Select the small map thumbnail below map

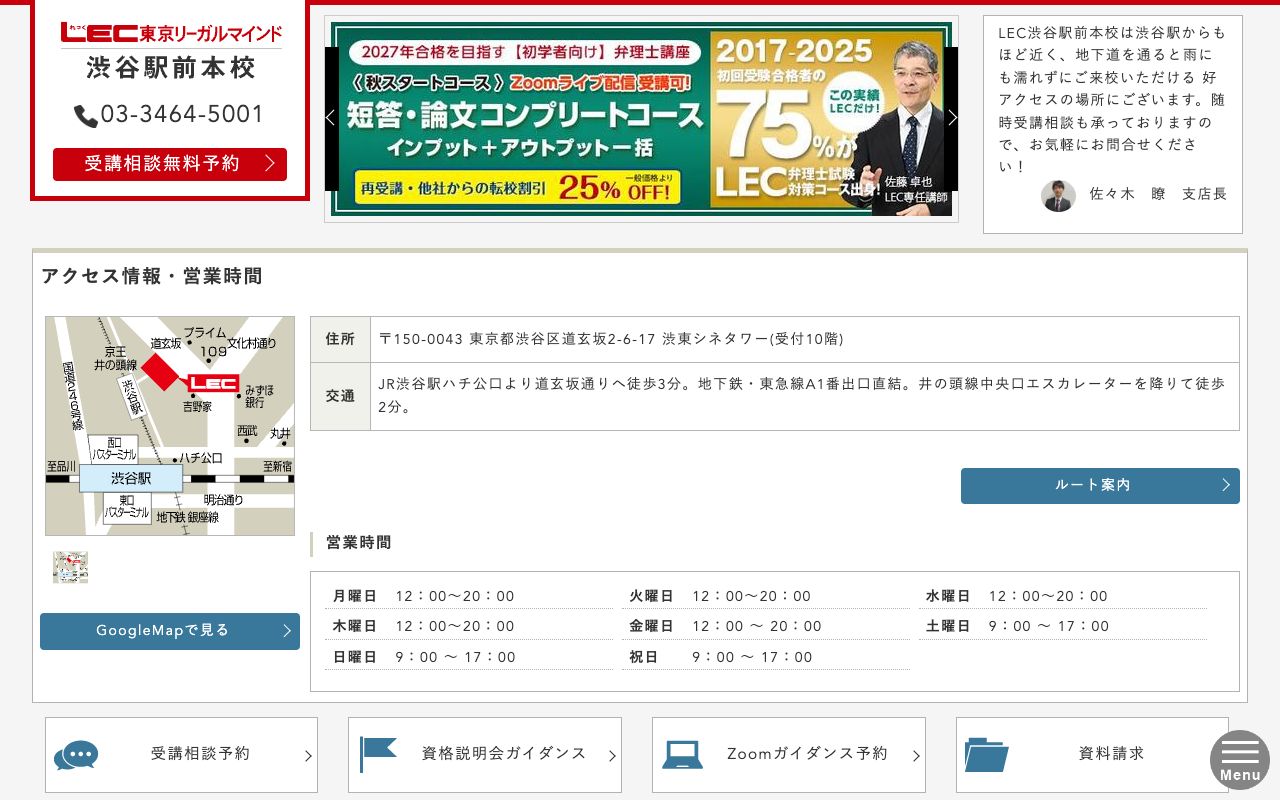pyautogui.click(x=70, y=567)
